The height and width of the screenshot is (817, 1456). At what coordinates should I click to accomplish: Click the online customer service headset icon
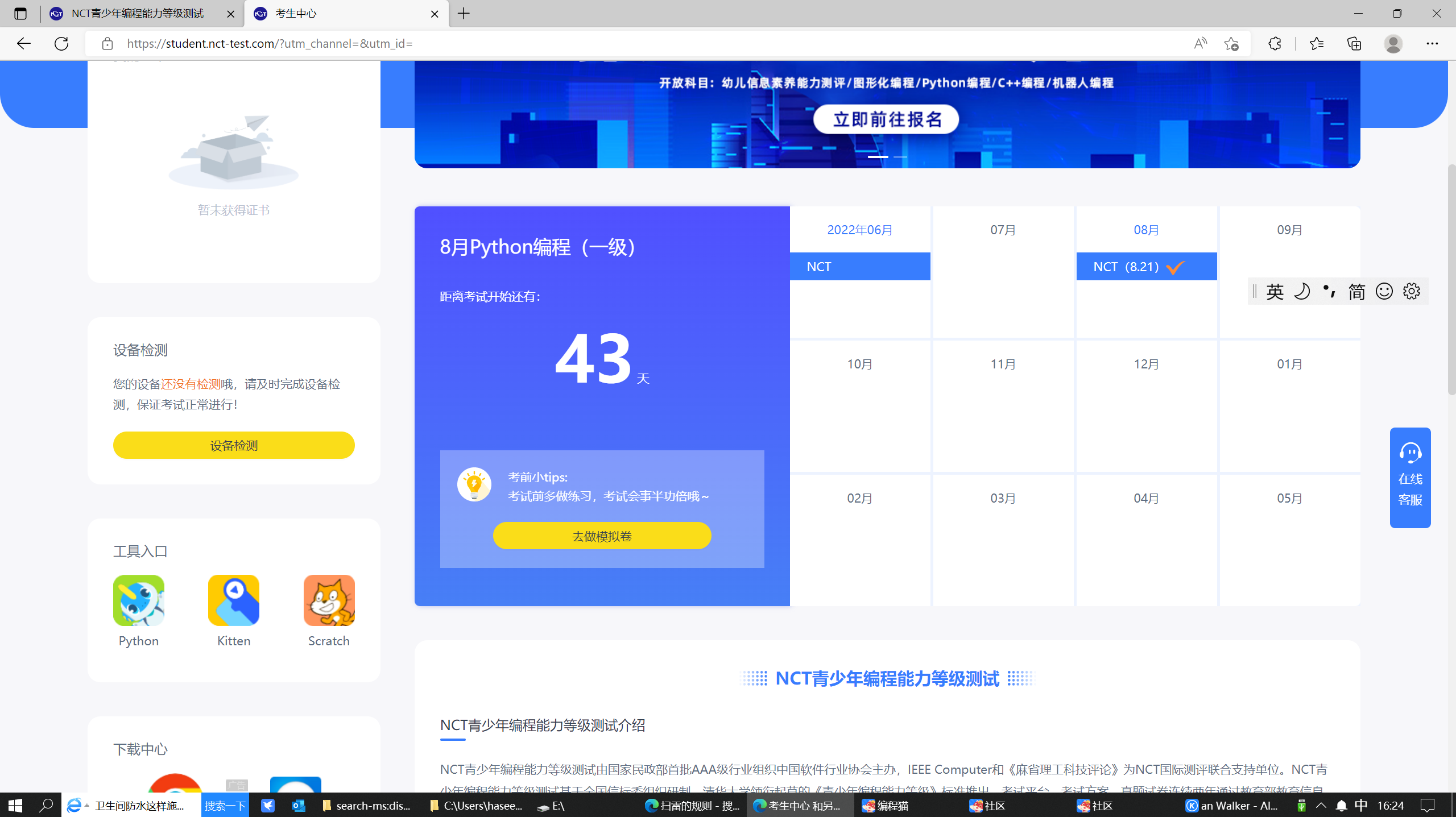[1410, 453]
